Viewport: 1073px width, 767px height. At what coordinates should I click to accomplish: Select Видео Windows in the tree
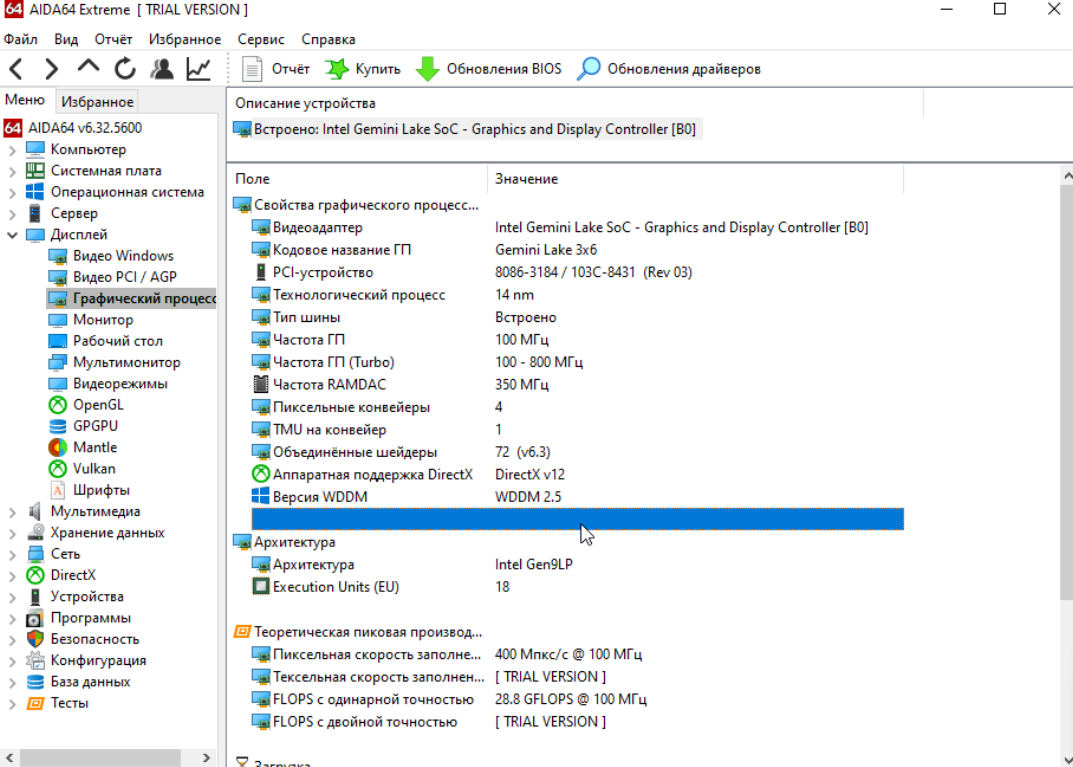[123, 256]
